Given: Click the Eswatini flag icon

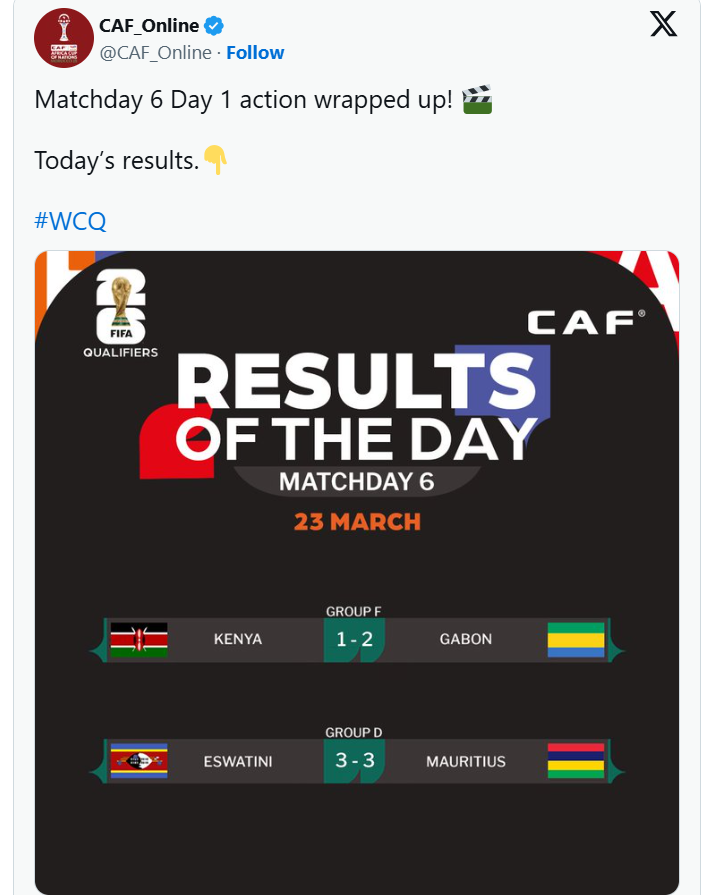Looking at the screenshot, I should coord(139,761).
